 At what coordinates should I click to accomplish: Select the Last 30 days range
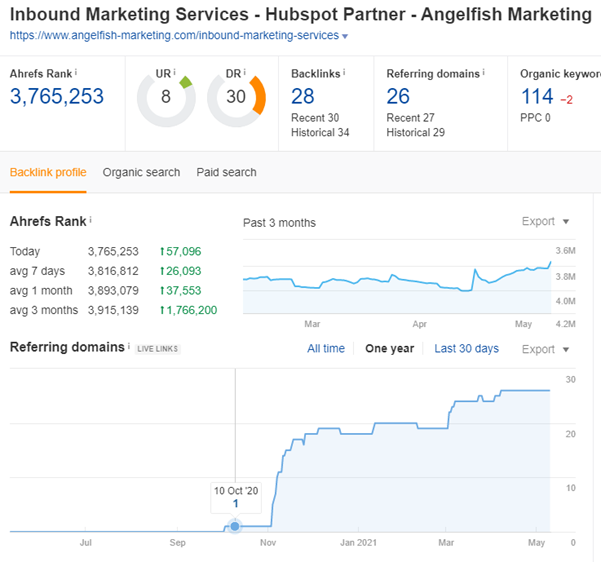[466, 348]
